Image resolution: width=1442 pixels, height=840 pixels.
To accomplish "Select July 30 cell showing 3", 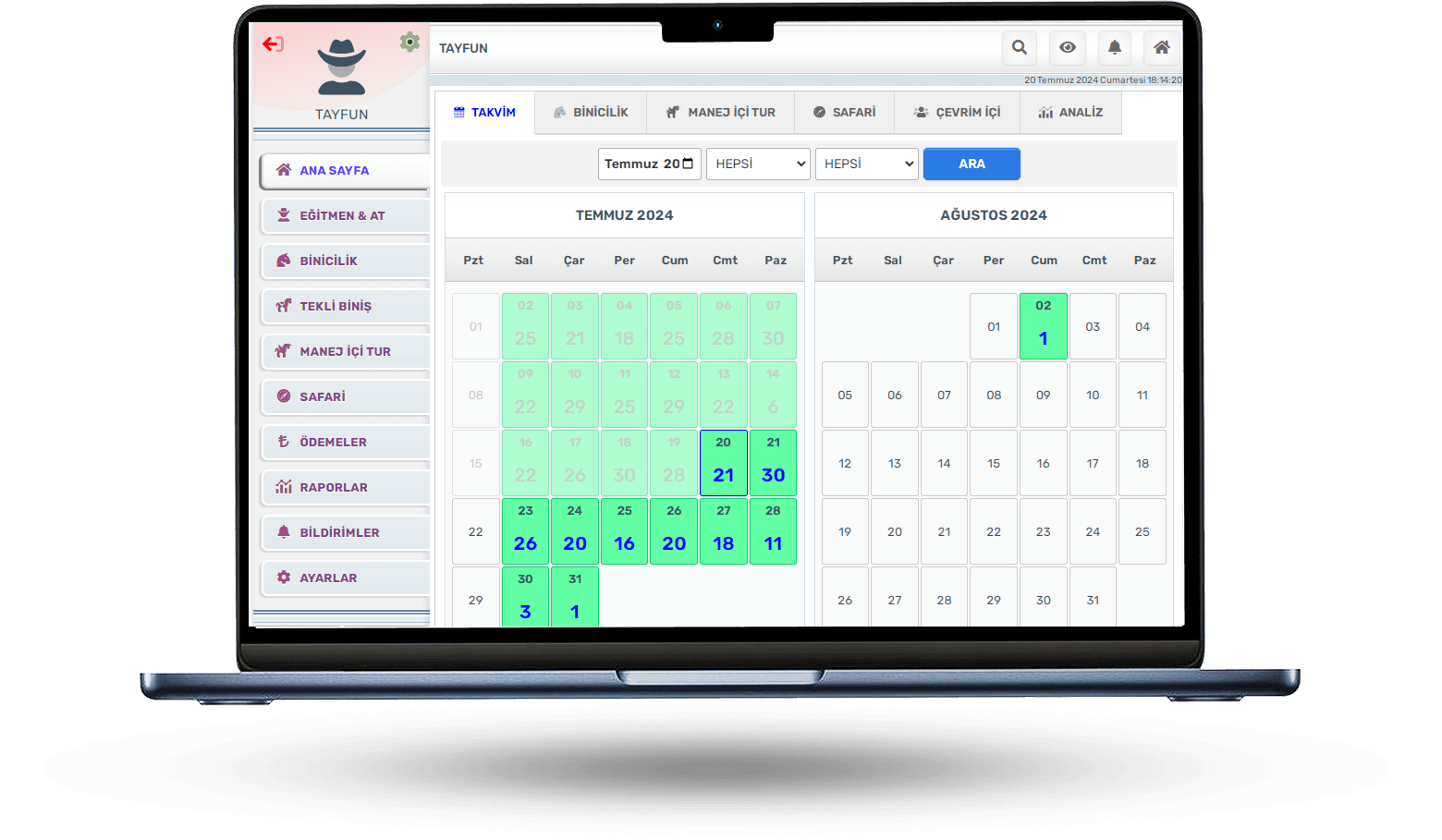I will tap(525, 597).
